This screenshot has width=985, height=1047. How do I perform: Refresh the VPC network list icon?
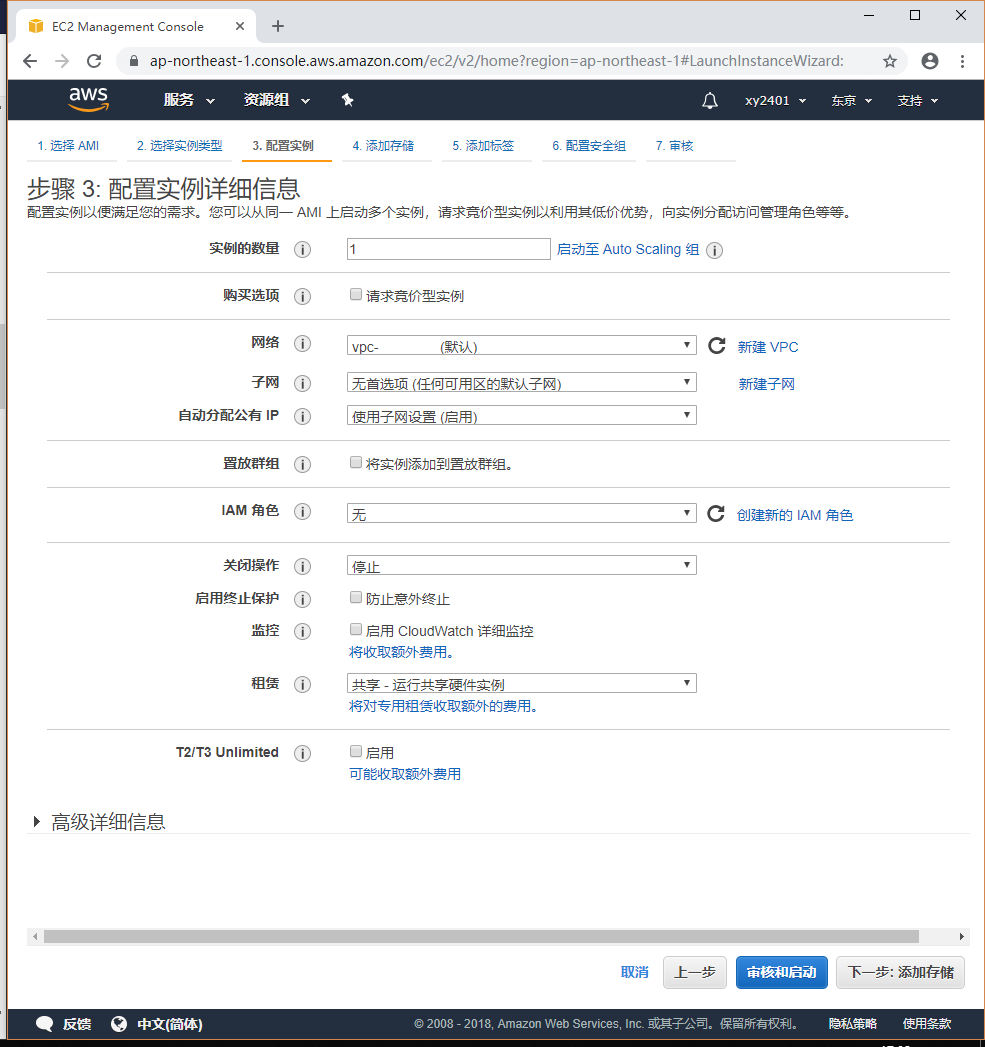coord(717,346)
